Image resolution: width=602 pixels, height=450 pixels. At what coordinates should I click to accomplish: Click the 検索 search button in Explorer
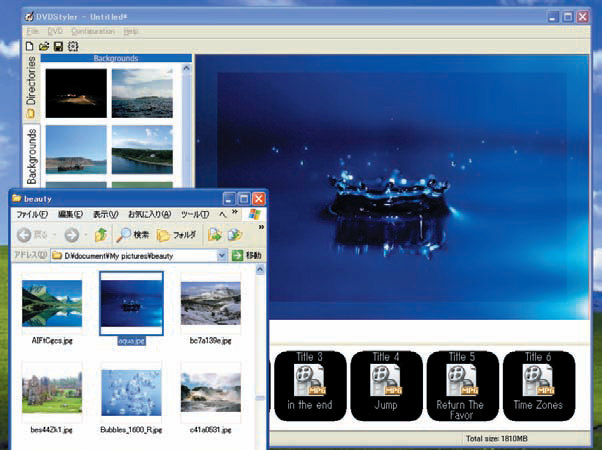pos(133,235)
